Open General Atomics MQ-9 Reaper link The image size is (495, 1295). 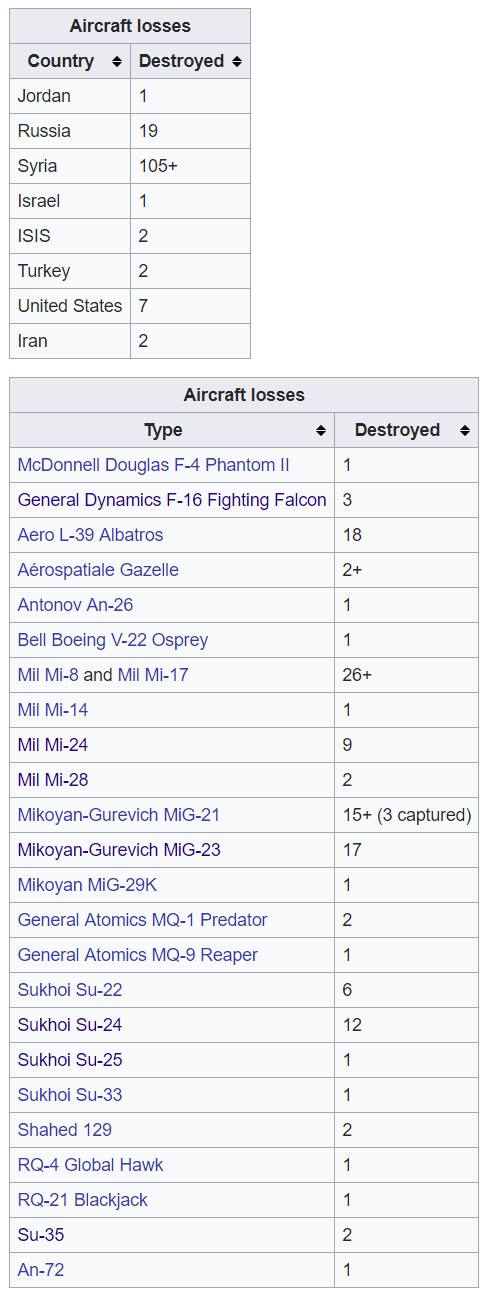(x=138, y=955)
